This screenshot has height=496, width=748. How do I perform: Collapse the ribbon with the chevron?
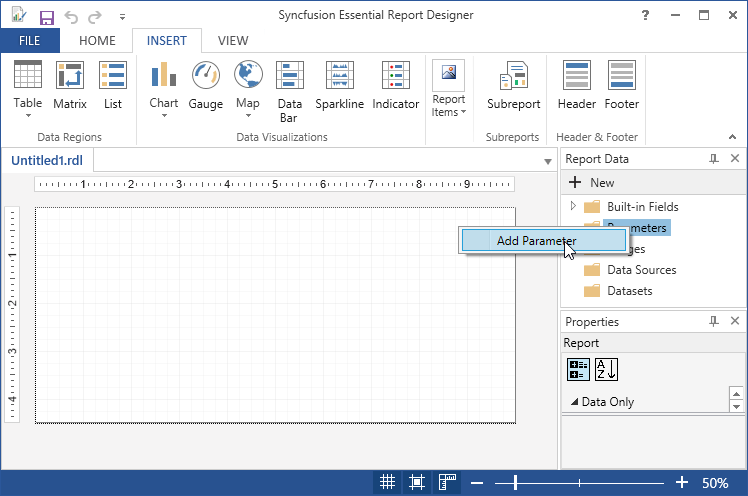pos(732,137)
